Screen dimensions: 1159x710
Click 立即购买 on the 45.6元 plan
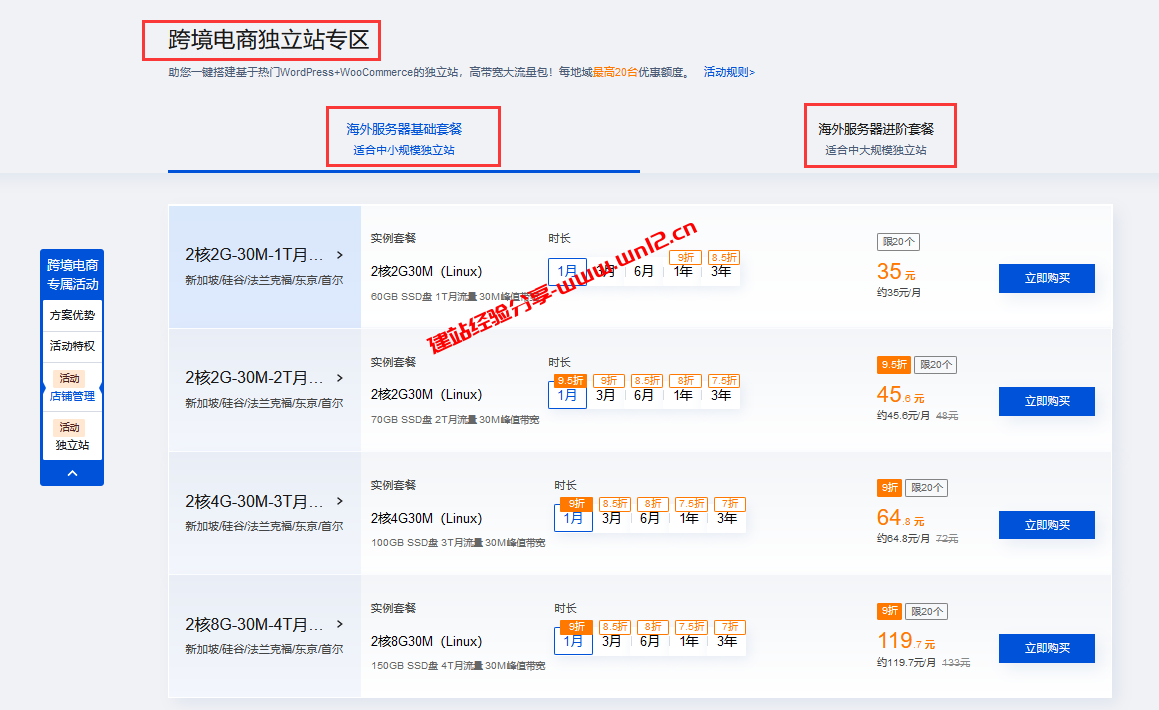click(x=1046, y=401)
